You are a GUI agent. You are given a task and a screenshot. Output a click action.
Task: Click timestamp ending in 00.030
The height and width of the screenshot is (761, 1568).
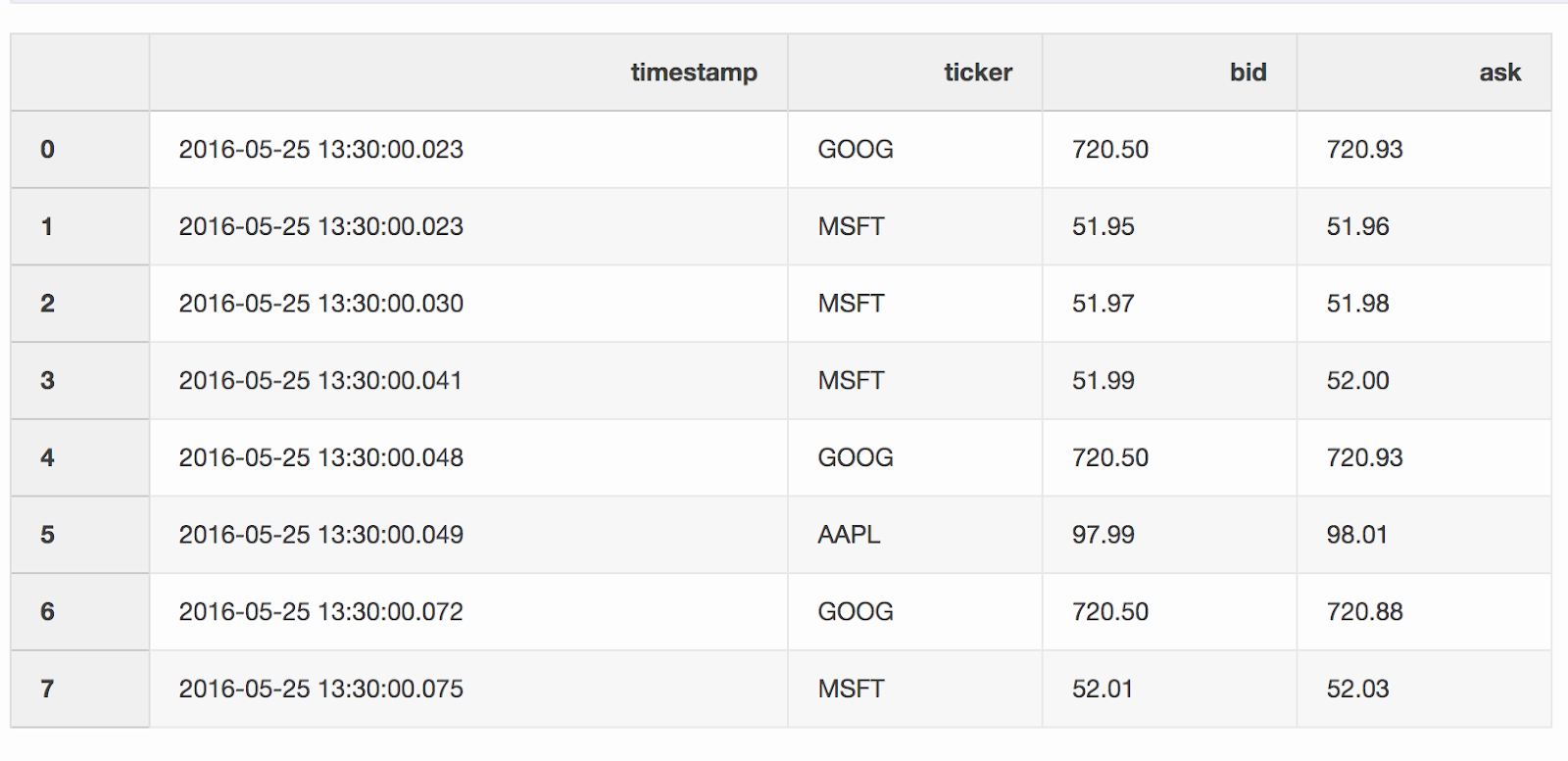320,304
